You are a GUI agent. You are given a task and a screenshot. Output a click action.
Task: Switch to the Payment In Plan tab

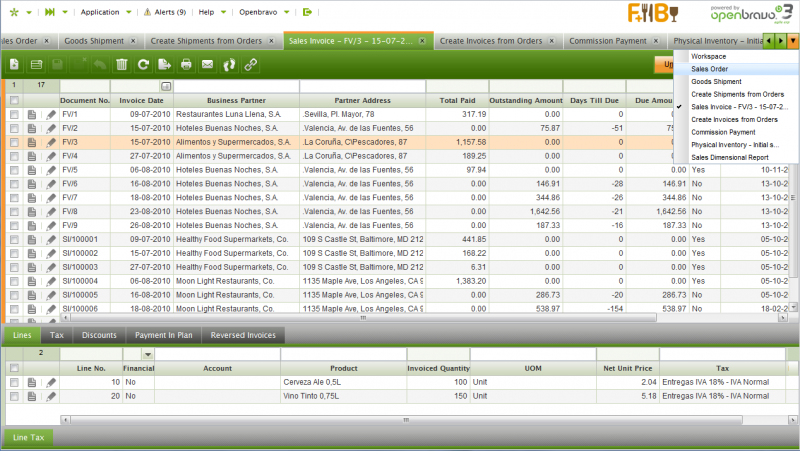click(x=164, y=335)
